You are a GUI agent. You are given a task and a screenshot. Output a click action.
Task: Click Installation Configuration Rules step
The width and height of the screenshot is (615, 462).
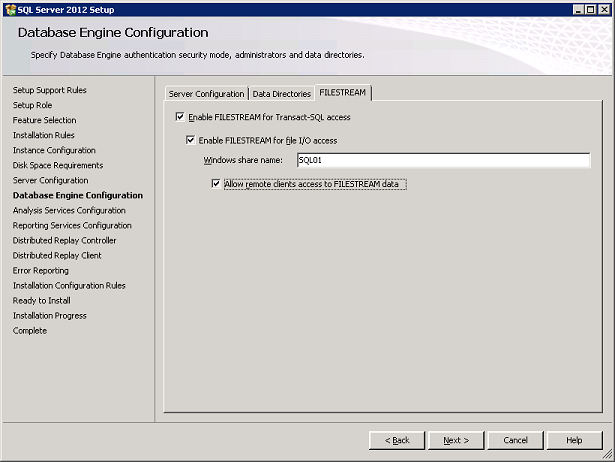(69, 286)
